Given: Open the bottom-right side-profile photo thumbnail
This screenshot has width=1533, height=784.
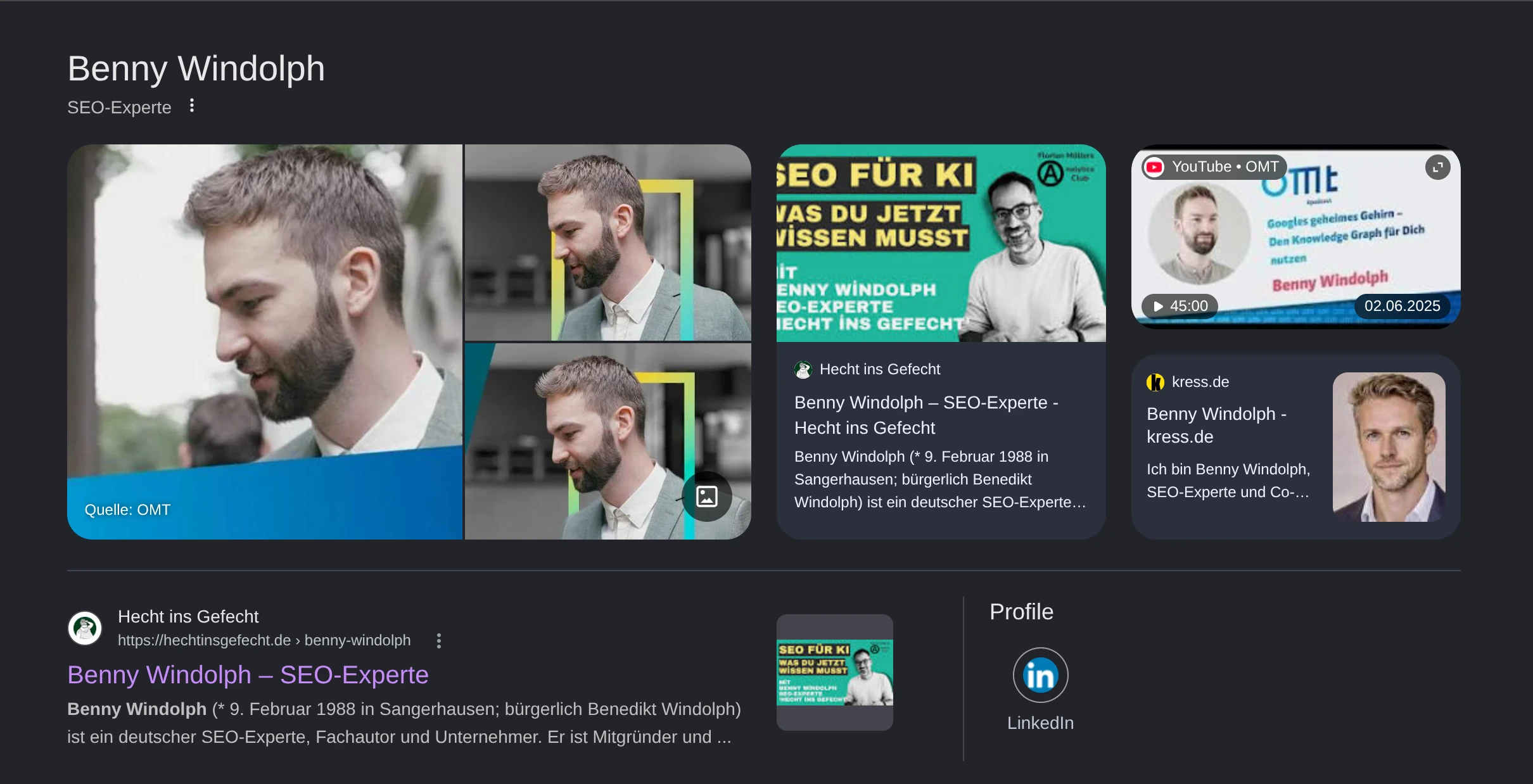Looking at the screenshot, I should (608, 441).
